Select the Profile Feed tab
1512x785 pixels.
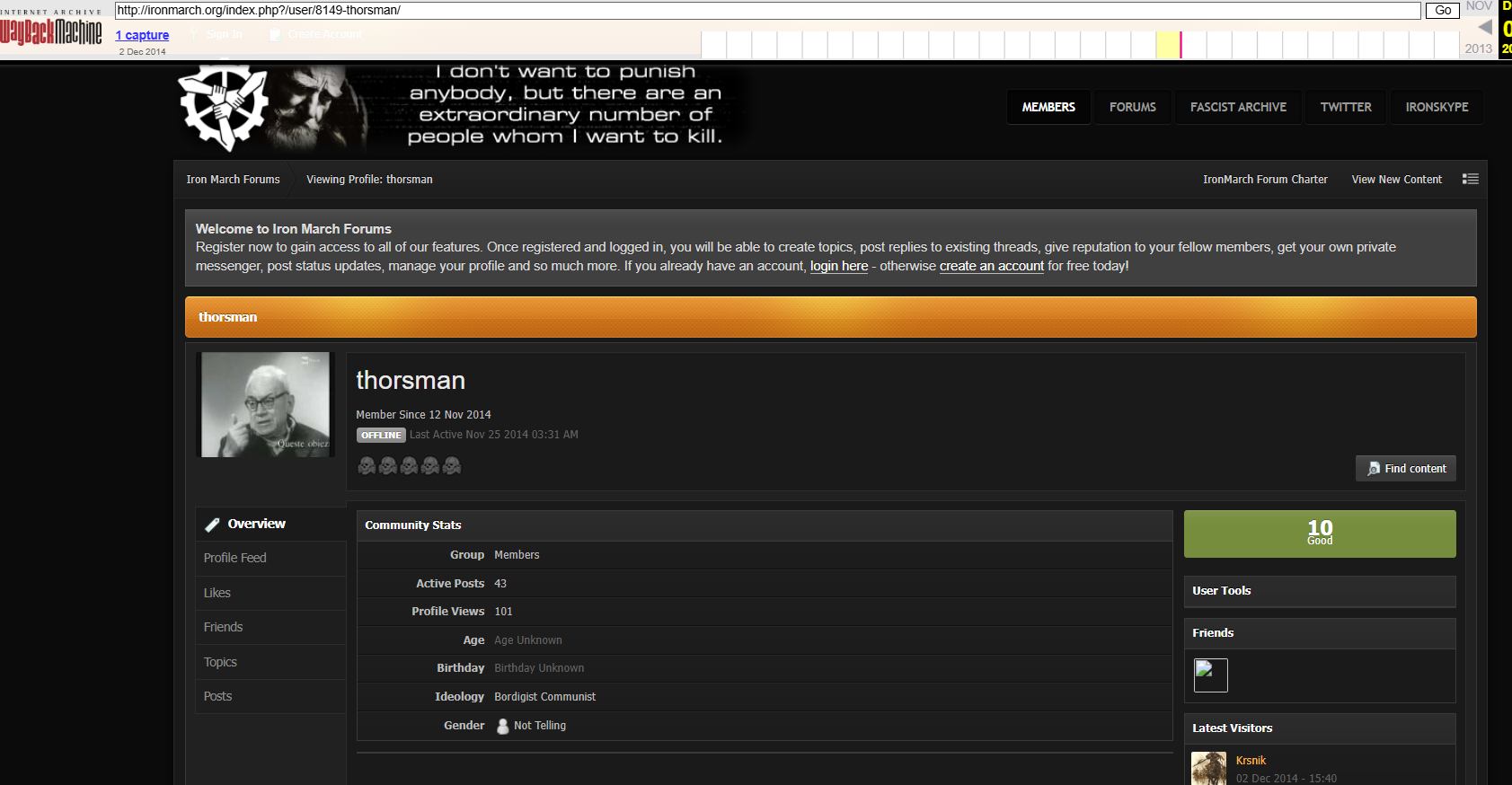point(270,558)
